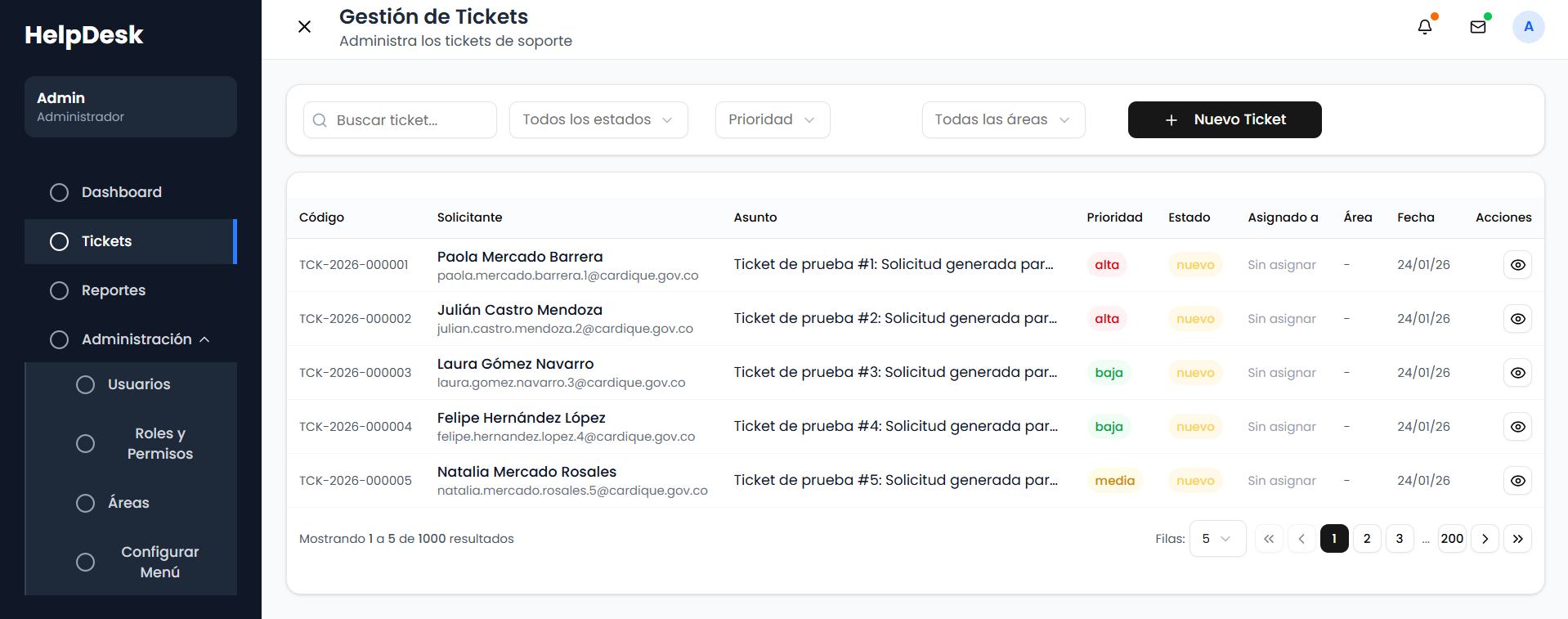Image resolution: width=1568 pixels, height=619 pixels.
Task: Jump to the last page of results
Action: 1517,539
